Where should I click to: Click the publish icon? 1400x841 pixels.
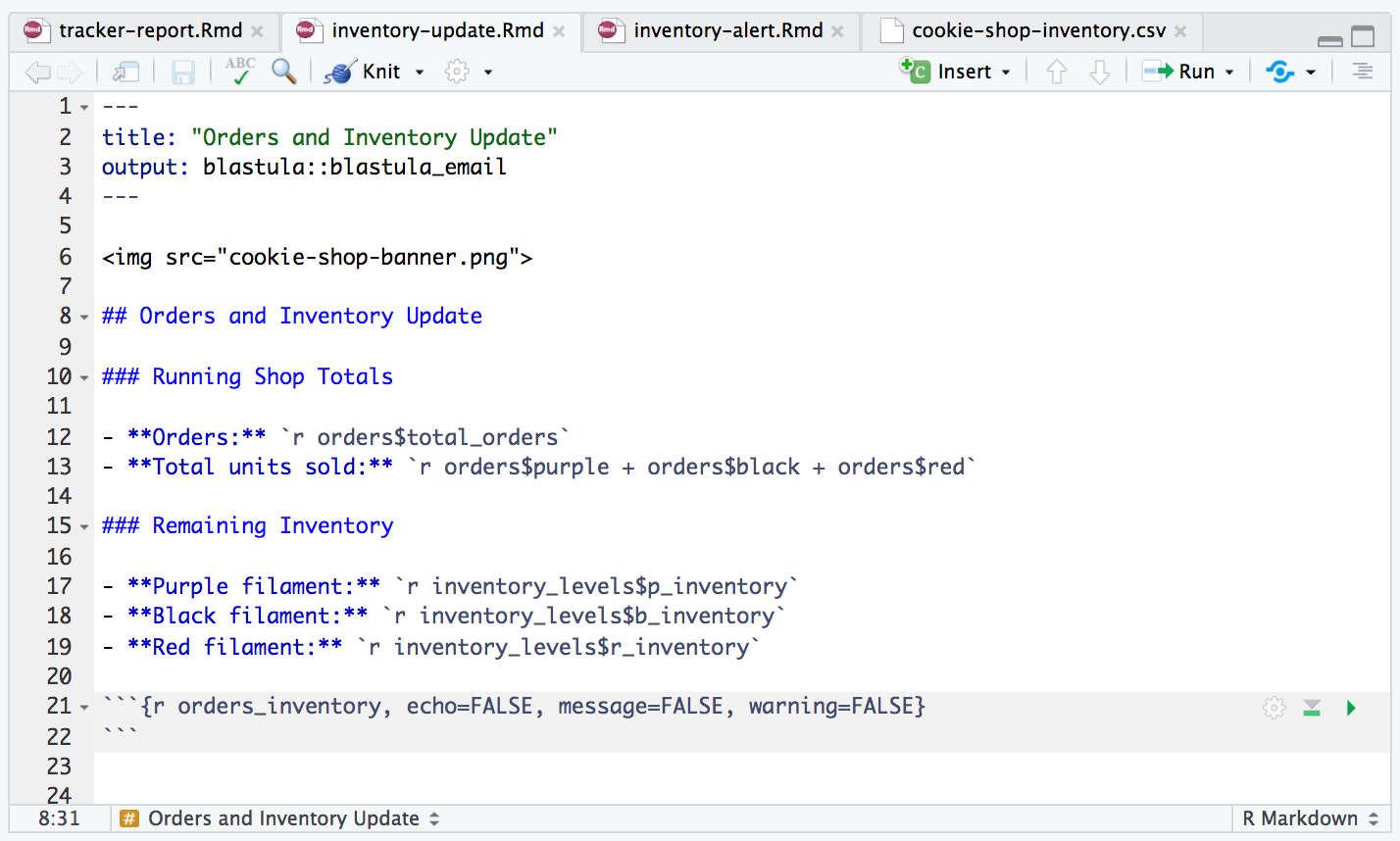[x=1280, y=72]
